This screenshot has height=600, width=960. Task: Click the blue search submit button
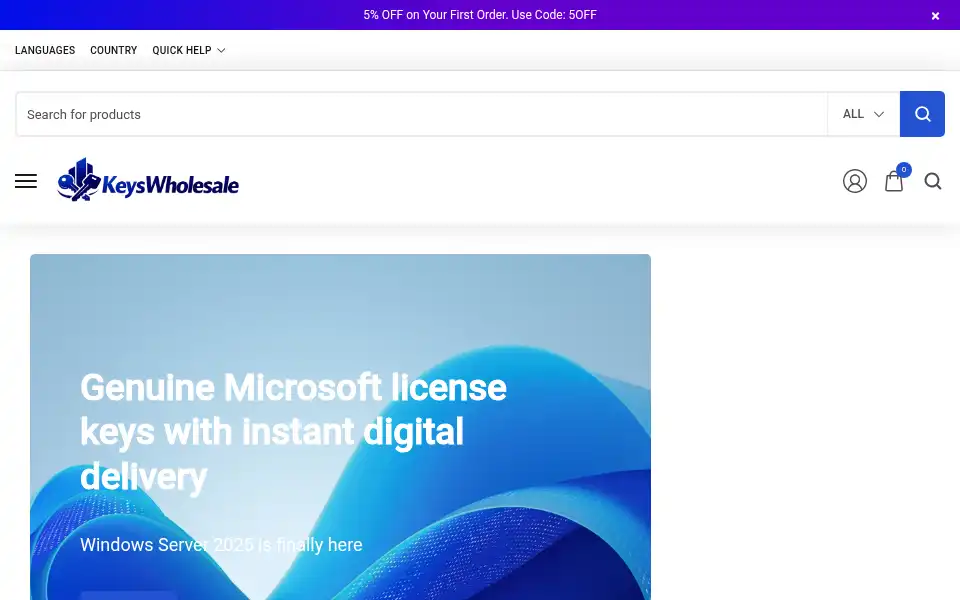tap(922, 114)
